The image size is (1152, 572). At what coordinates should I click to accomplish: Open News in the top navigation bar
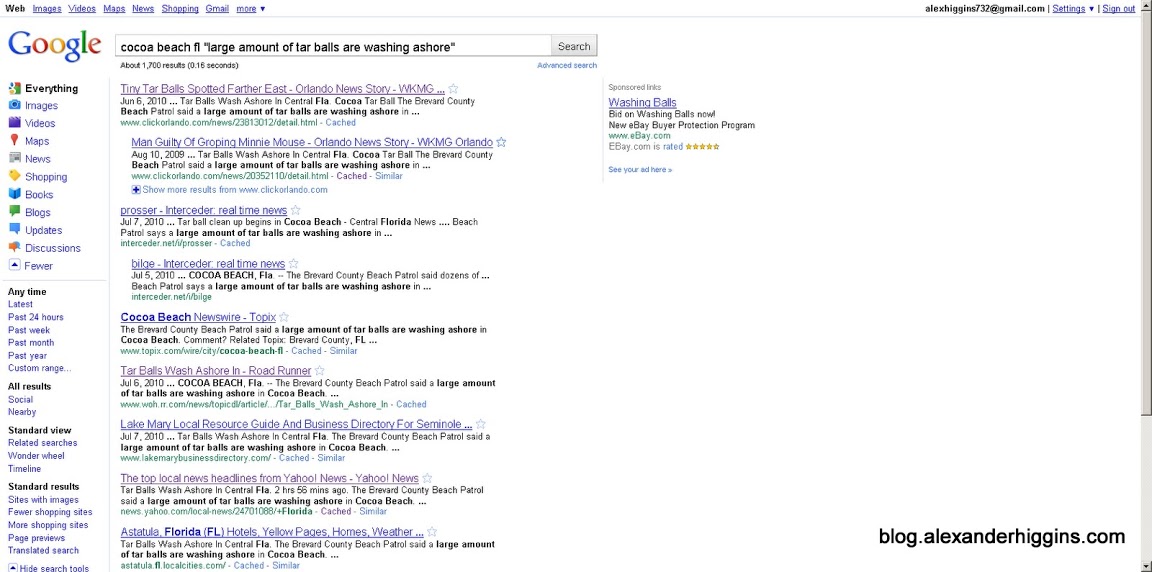tap(143, 9)
